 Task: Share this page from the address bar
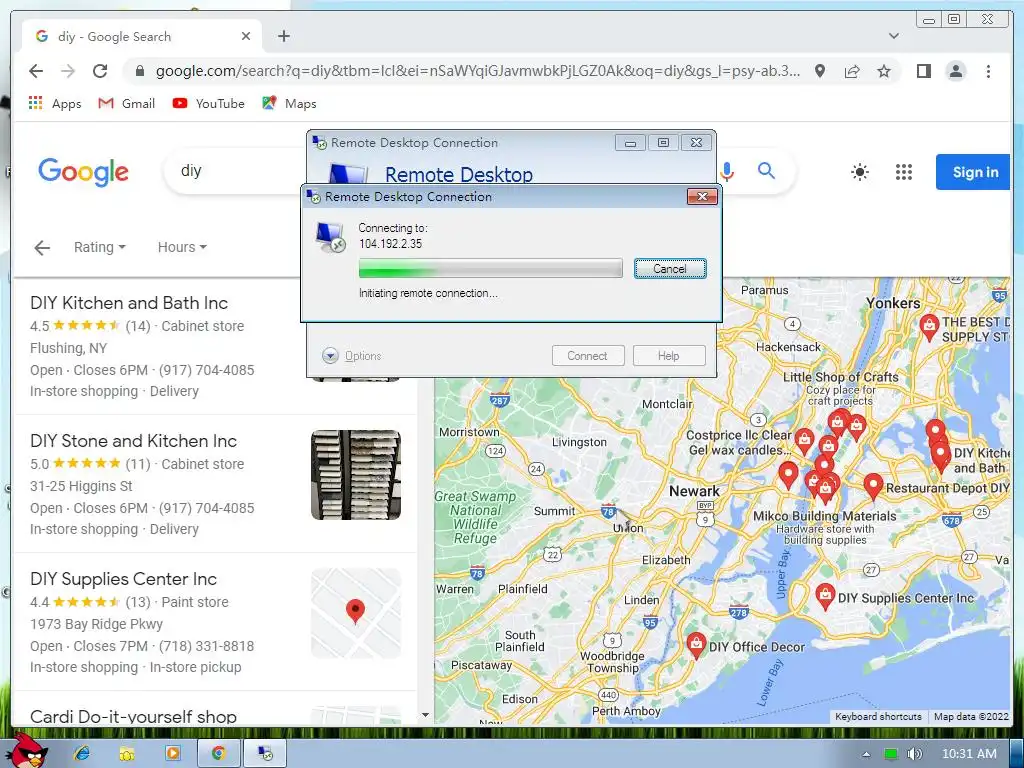852,71
